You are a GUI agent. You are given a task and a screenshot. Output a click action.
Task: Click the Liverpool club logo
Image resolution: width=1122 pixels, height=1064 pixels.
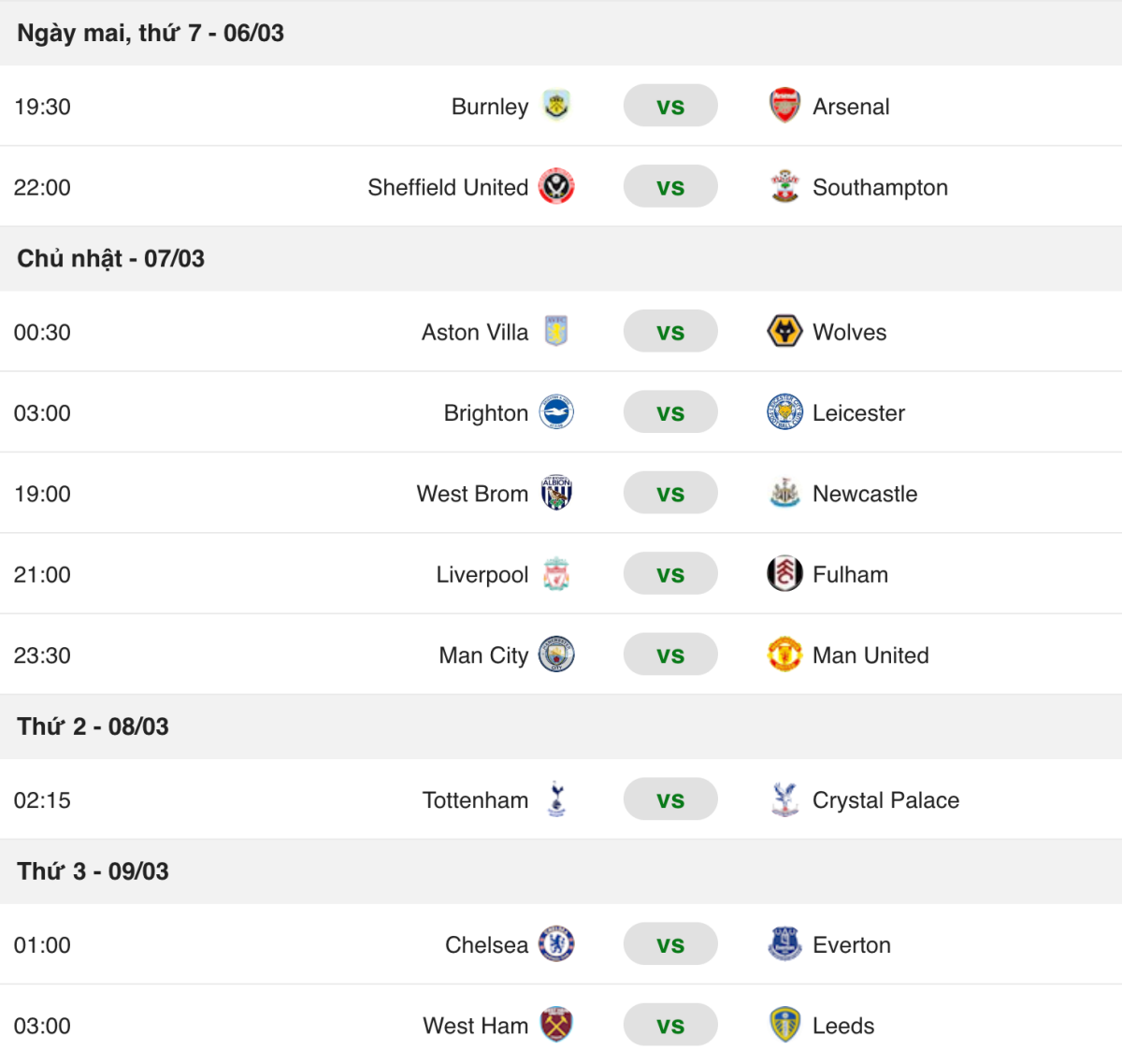(558, 574)
